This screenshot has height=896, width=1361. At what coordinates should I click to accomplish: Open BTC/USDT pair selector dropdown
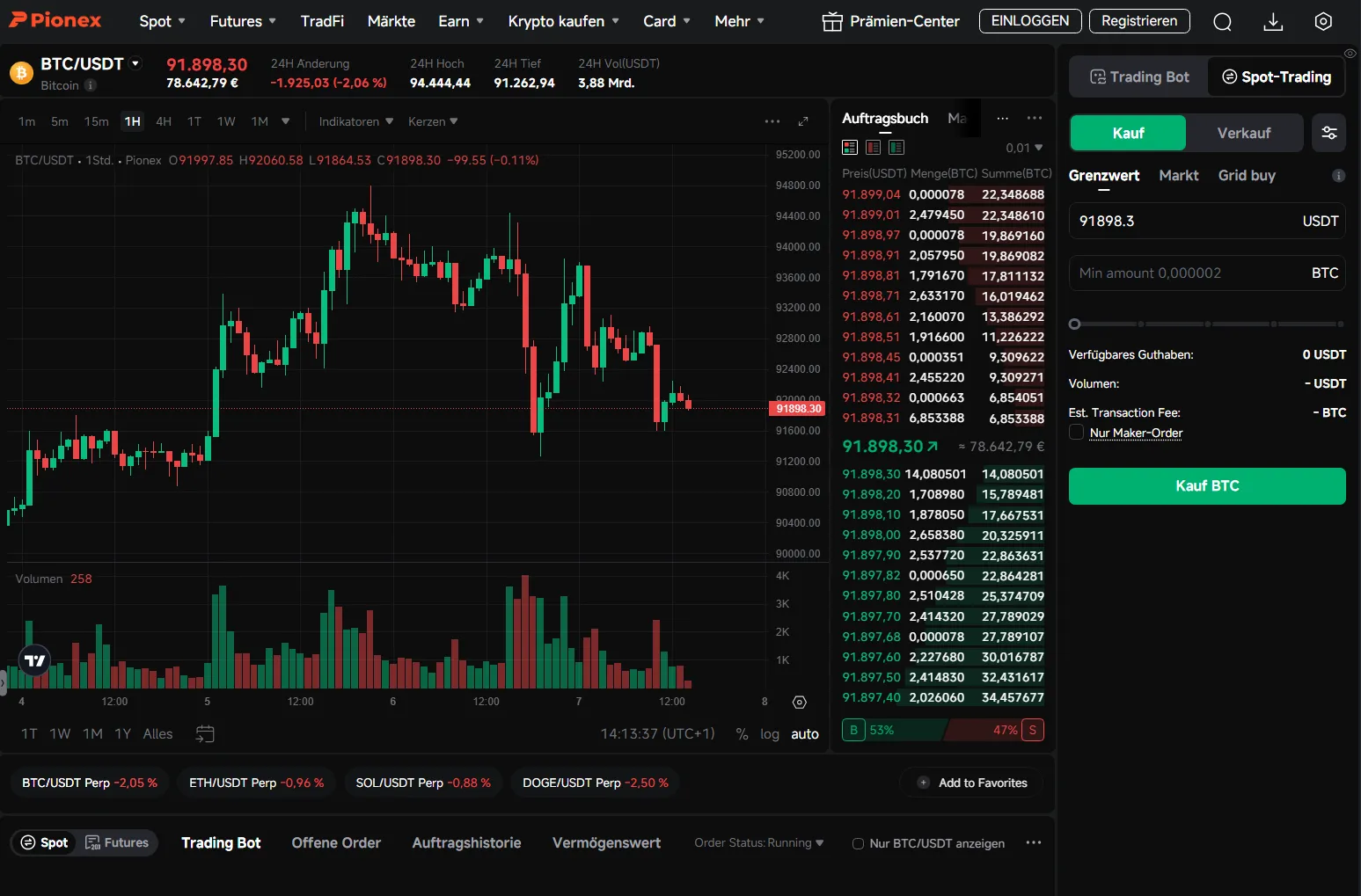[135, 63]
